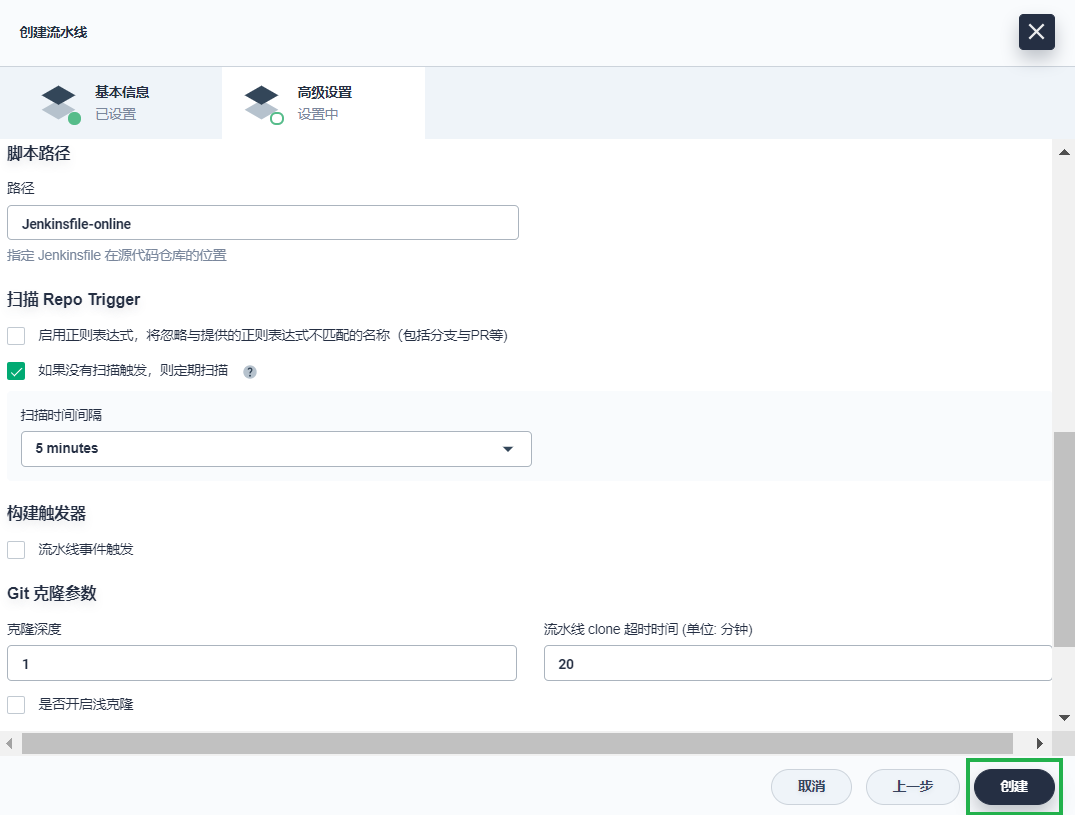
Task: Click the Jenkinsfile-online path input field
Action: click(263, 223)
